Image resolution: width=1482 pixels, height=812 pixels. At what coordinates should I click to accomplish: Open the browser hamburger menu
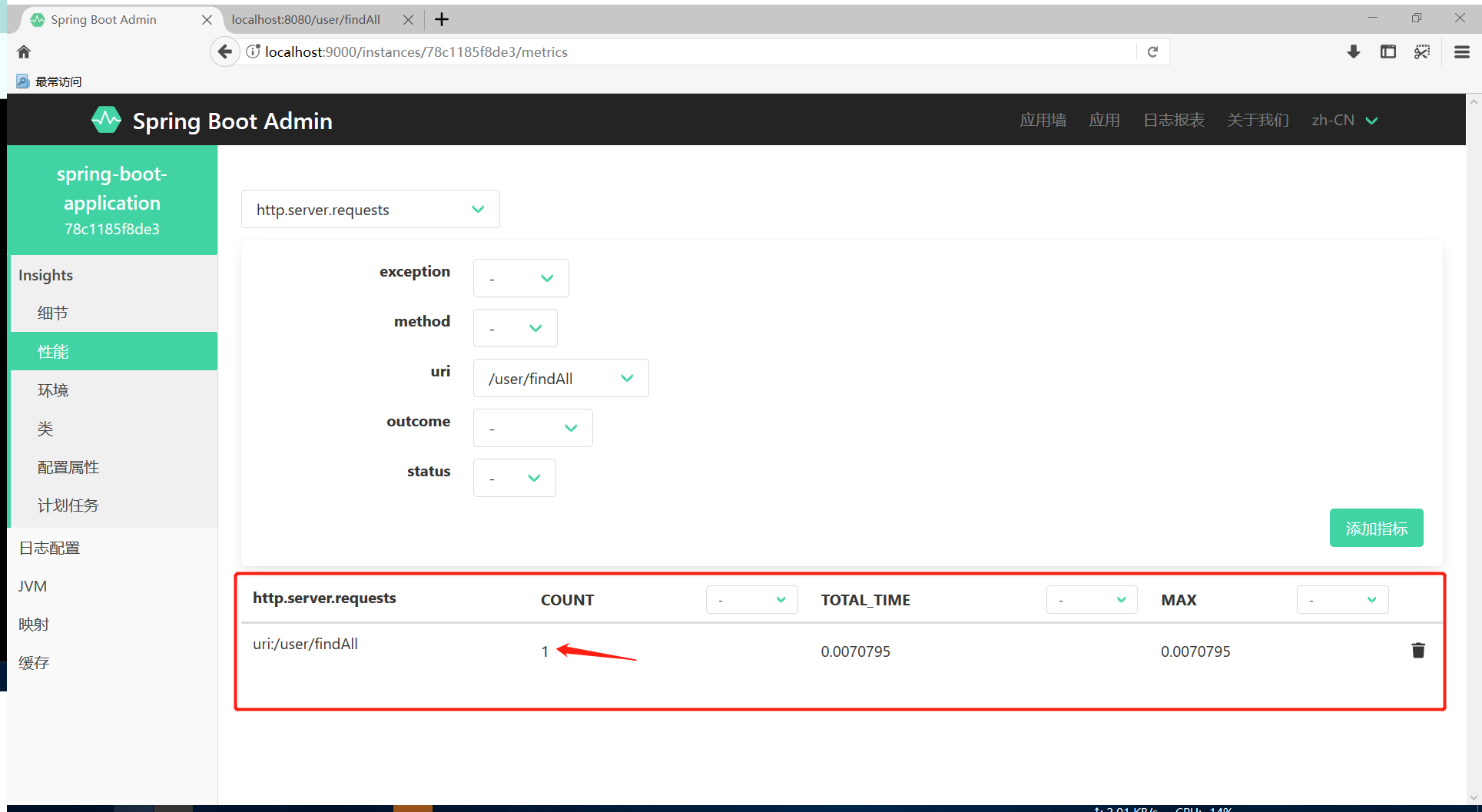click(x=1462, y=51)
